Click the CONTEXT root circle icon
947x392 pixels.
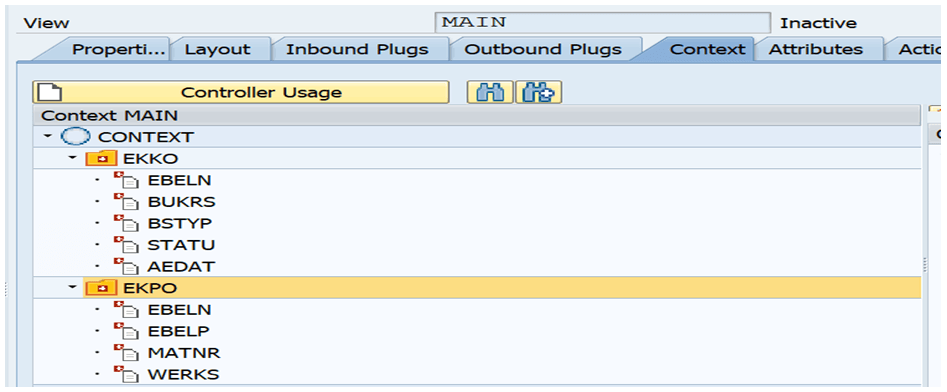77,137
